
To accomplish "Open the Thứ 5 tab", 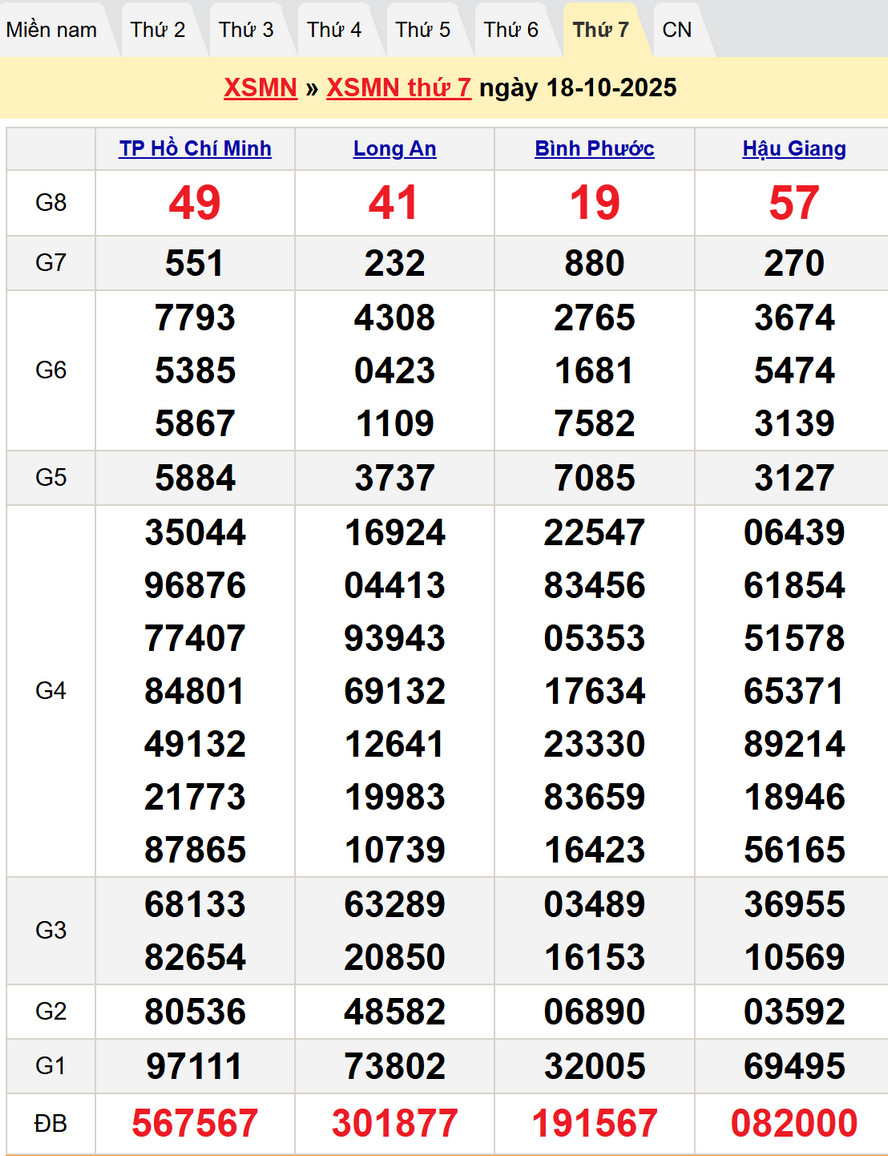I will (x=423, y=30).
